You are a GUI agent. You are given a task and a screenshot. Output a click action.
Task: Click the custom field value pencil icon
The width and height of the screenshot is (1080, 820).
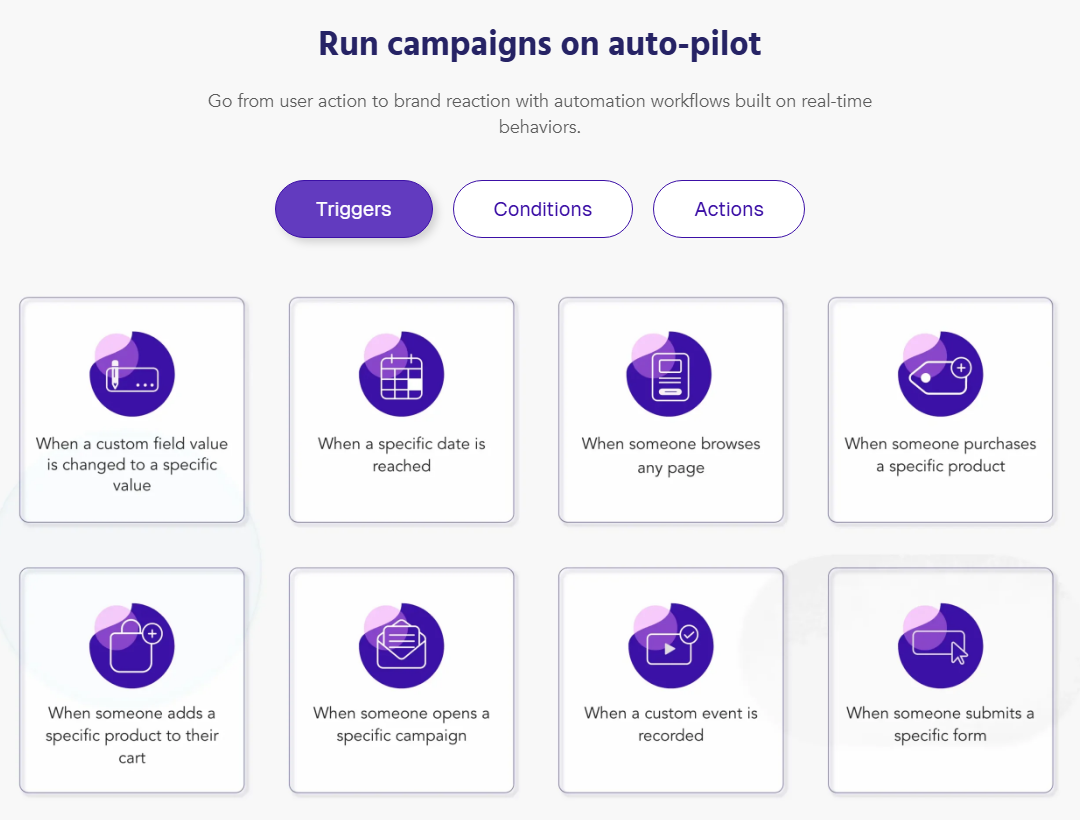132,374
